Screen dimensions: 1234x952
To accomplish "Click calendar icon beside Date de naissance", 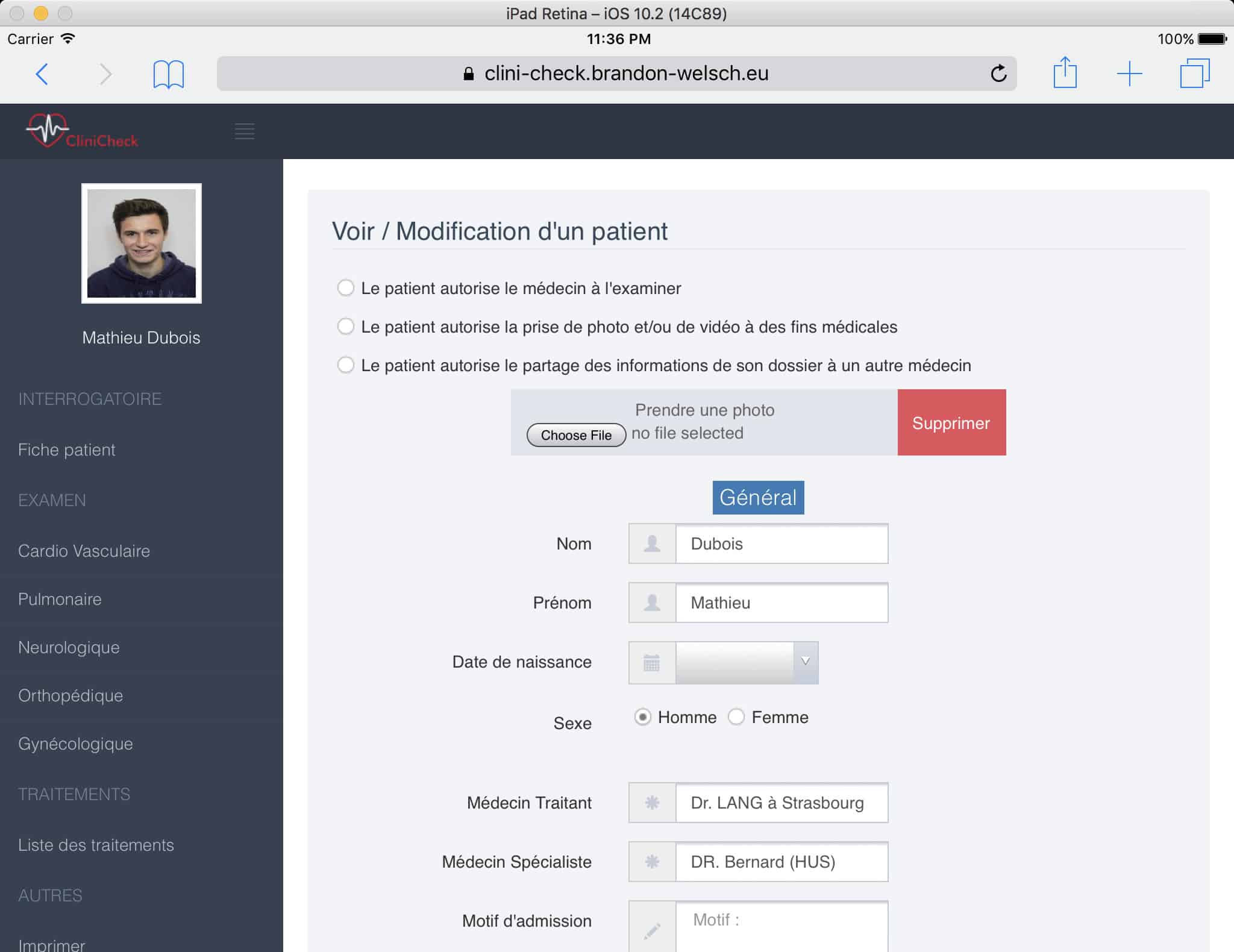I will pyautogui.click(x=651, y=663).
